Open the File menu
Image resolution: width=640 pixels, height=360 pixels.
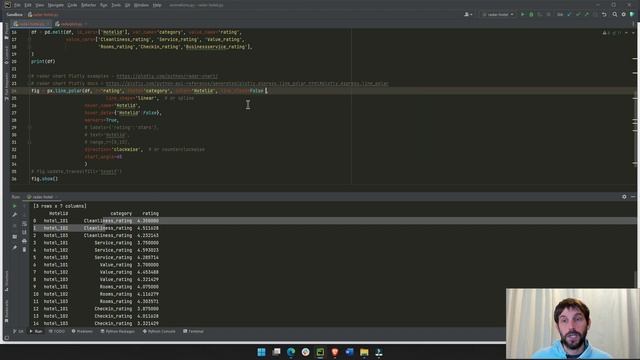17,5
